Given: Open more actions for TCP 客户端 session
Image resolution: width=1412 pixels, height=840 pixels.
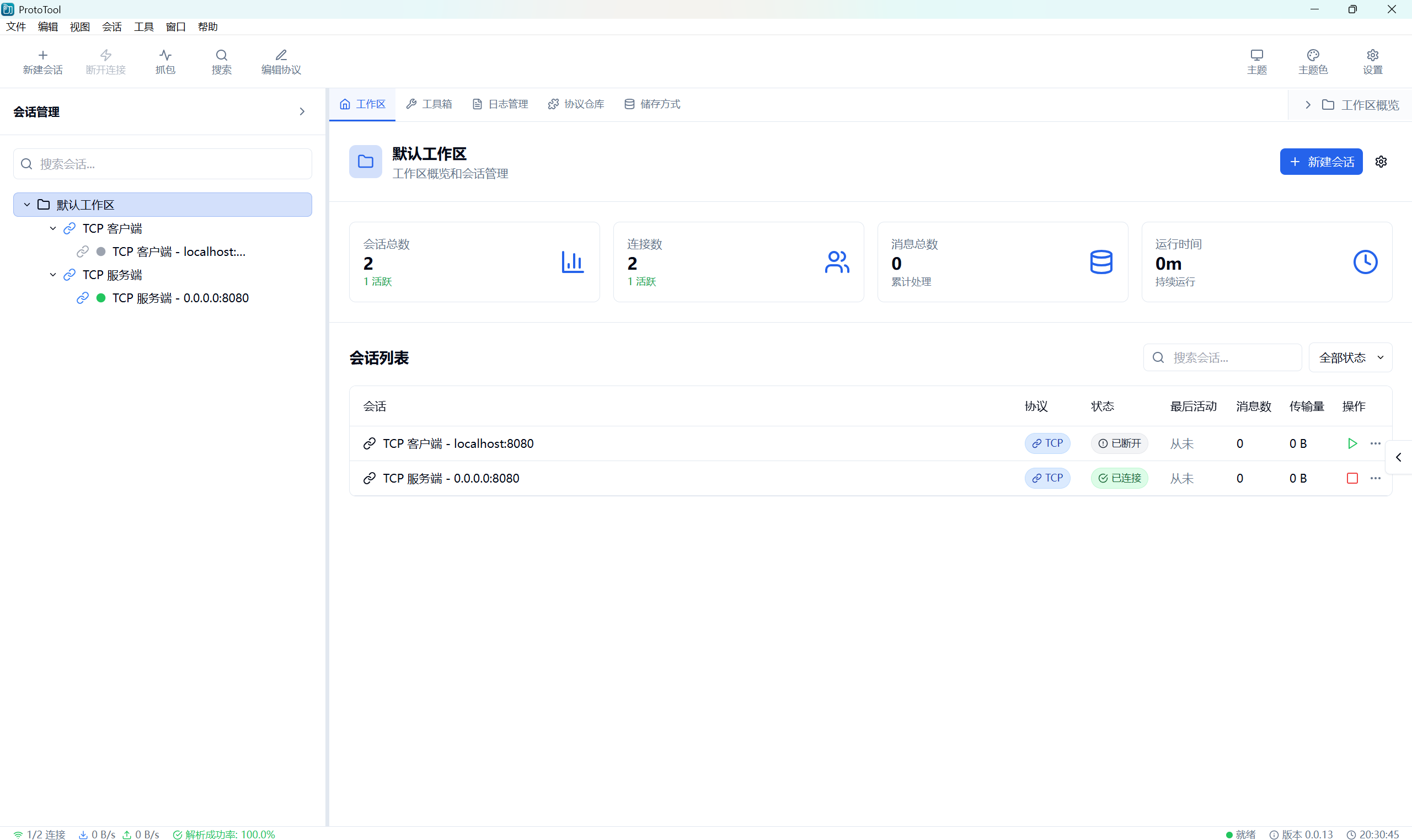Looking at the screenshot, I should (1376, 443).
